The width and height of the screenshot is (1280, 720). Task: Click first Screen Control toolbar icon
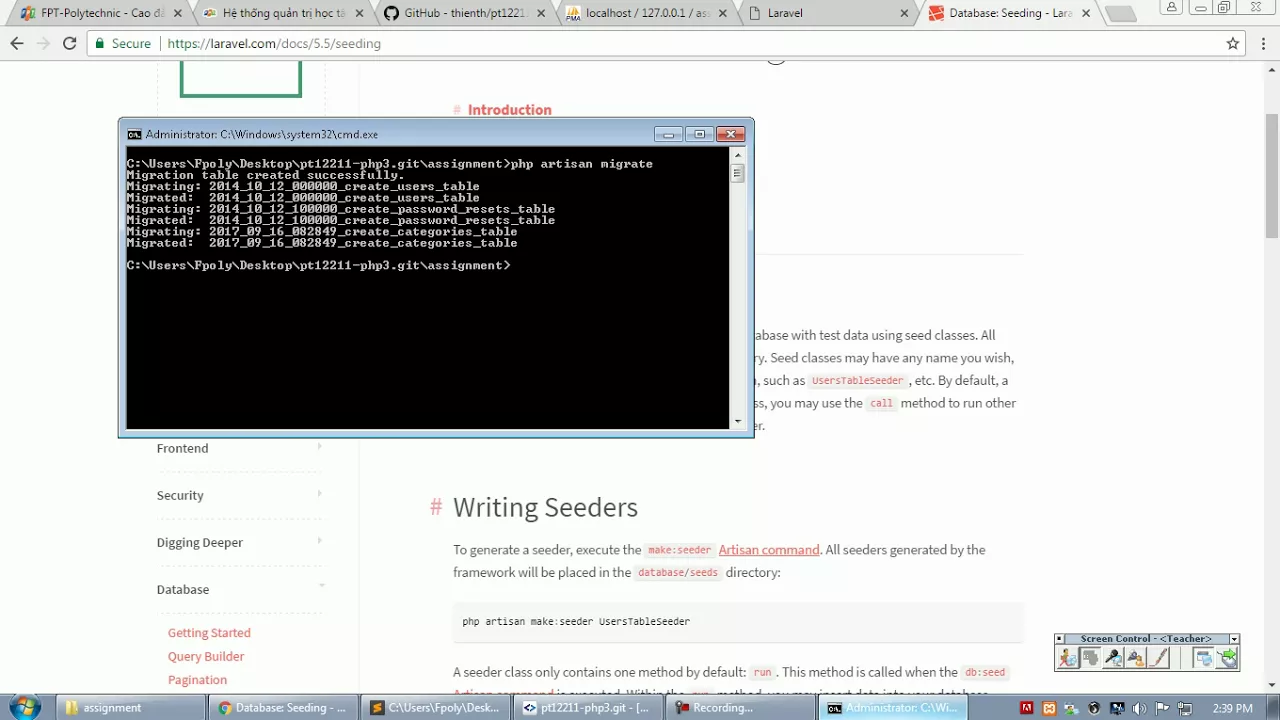click(1068, 658)
